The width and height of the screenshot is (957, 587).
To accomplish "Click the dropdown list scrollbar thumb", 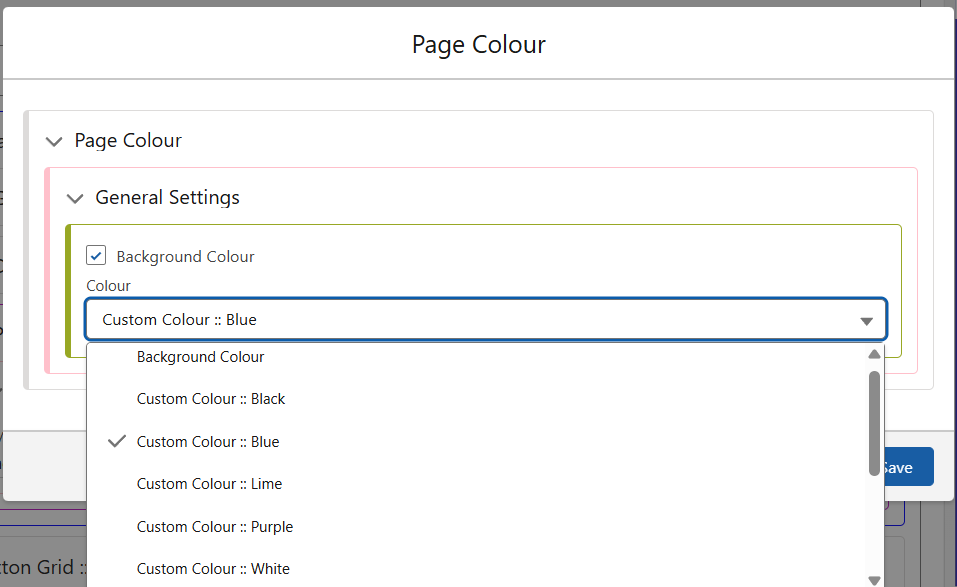I will pos(874,422).
